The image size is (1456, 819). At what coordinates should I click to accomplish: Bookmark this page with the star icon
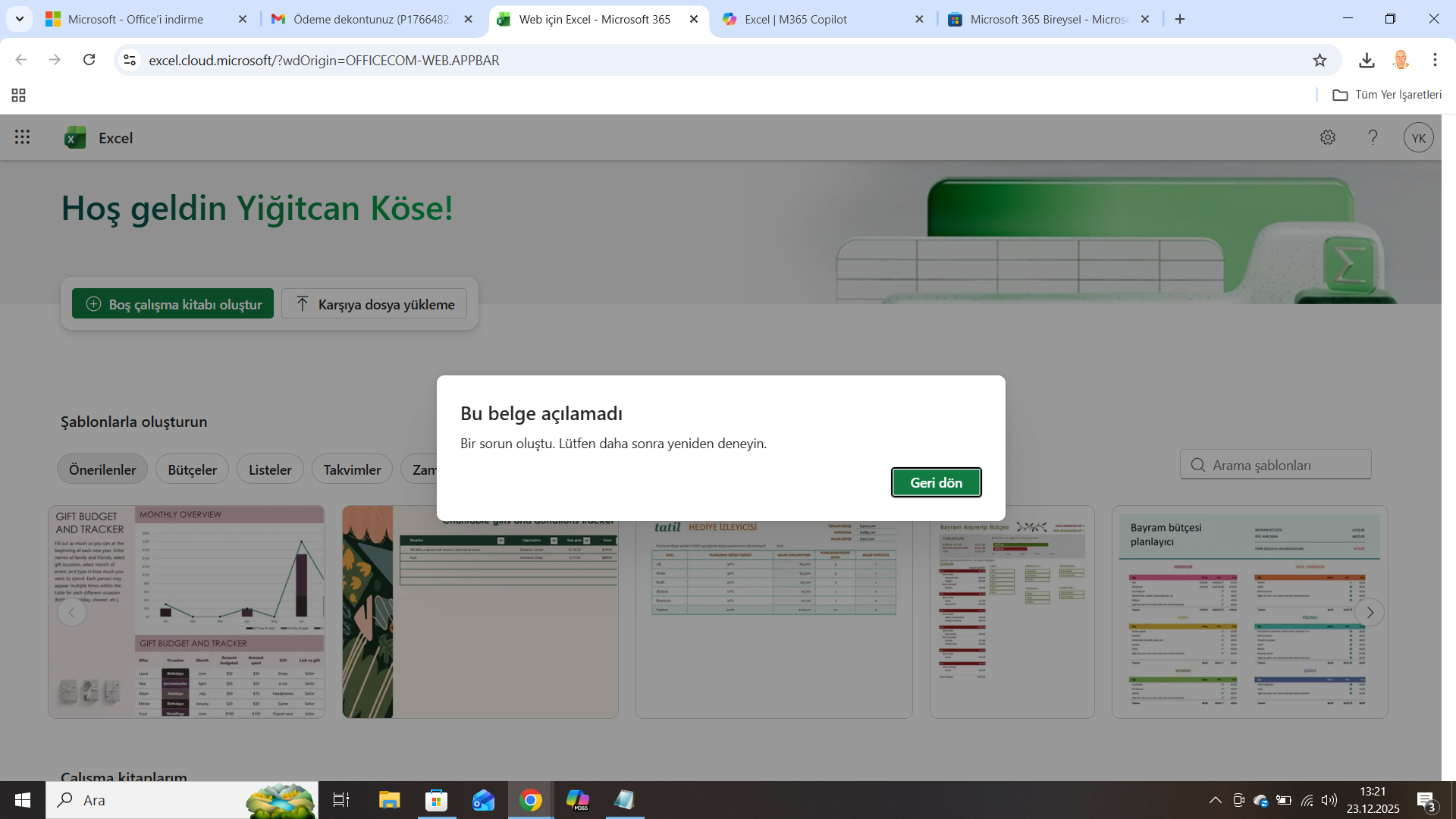(1319, 60)
